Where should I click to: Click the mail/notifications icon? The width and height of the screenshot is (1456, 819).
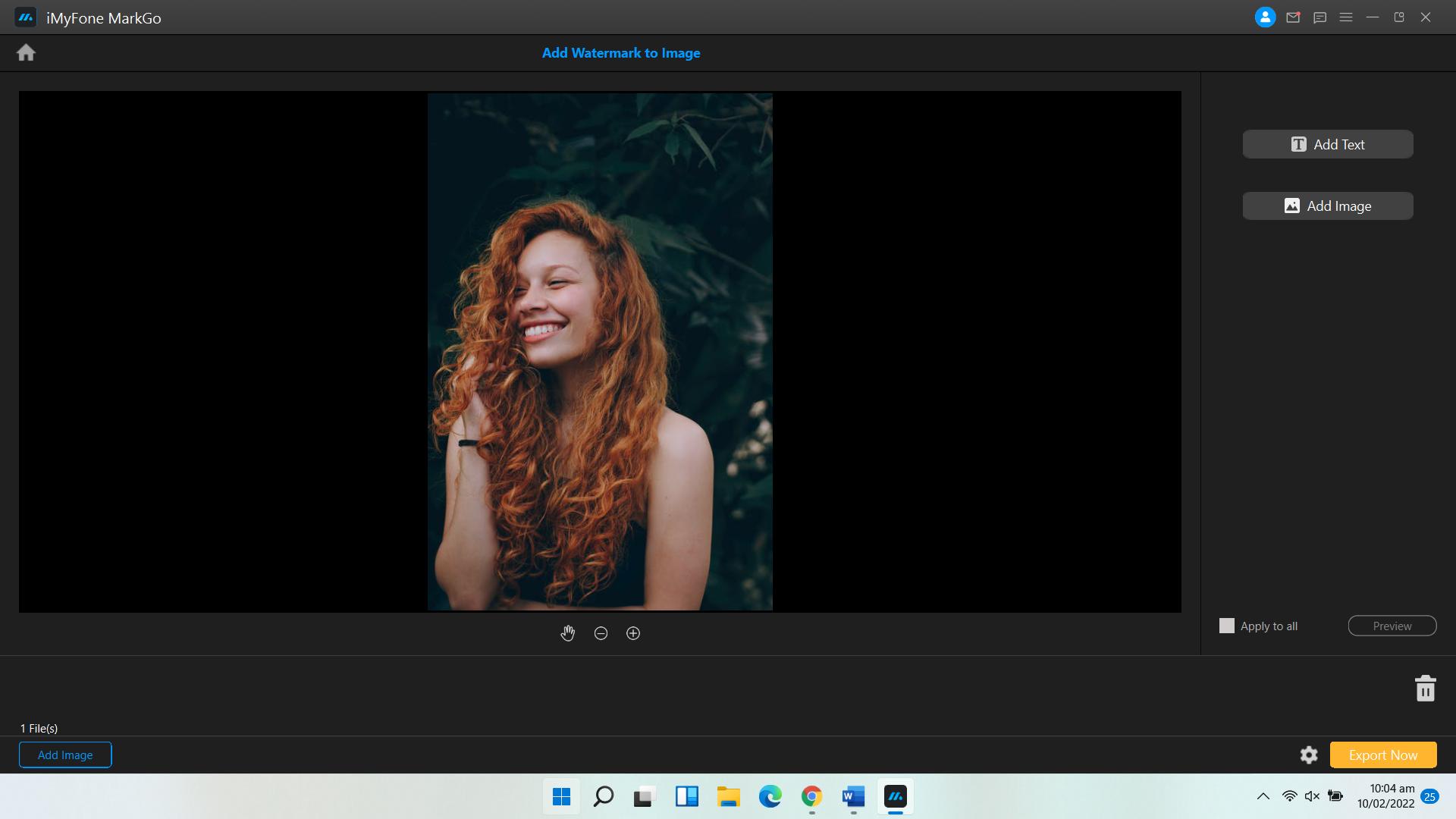point(1292,18)
